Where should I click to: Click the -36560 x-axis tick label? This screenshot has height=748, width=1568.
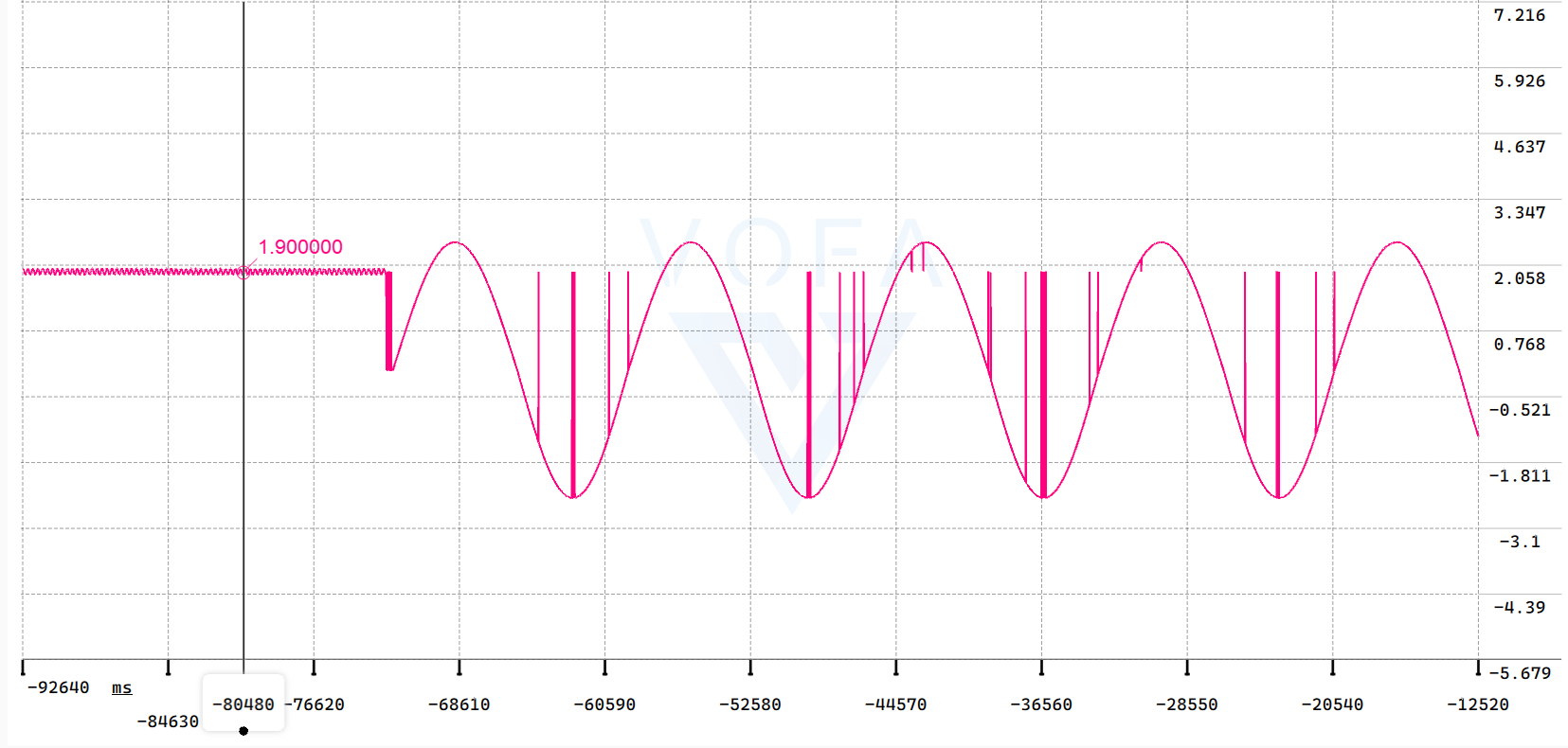coord(1041,704)
